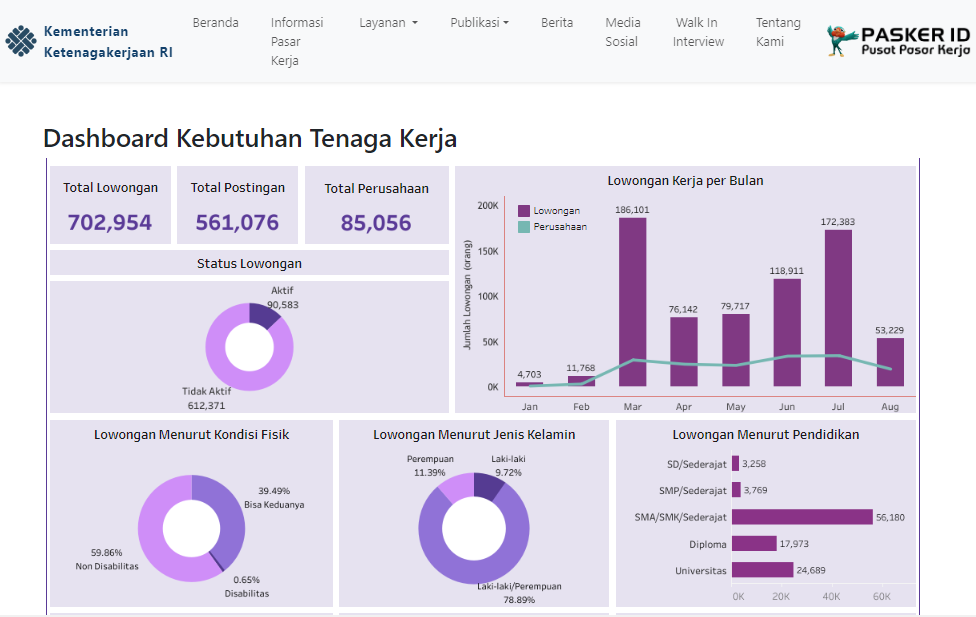Click the Perempuan donut slice

458,487
